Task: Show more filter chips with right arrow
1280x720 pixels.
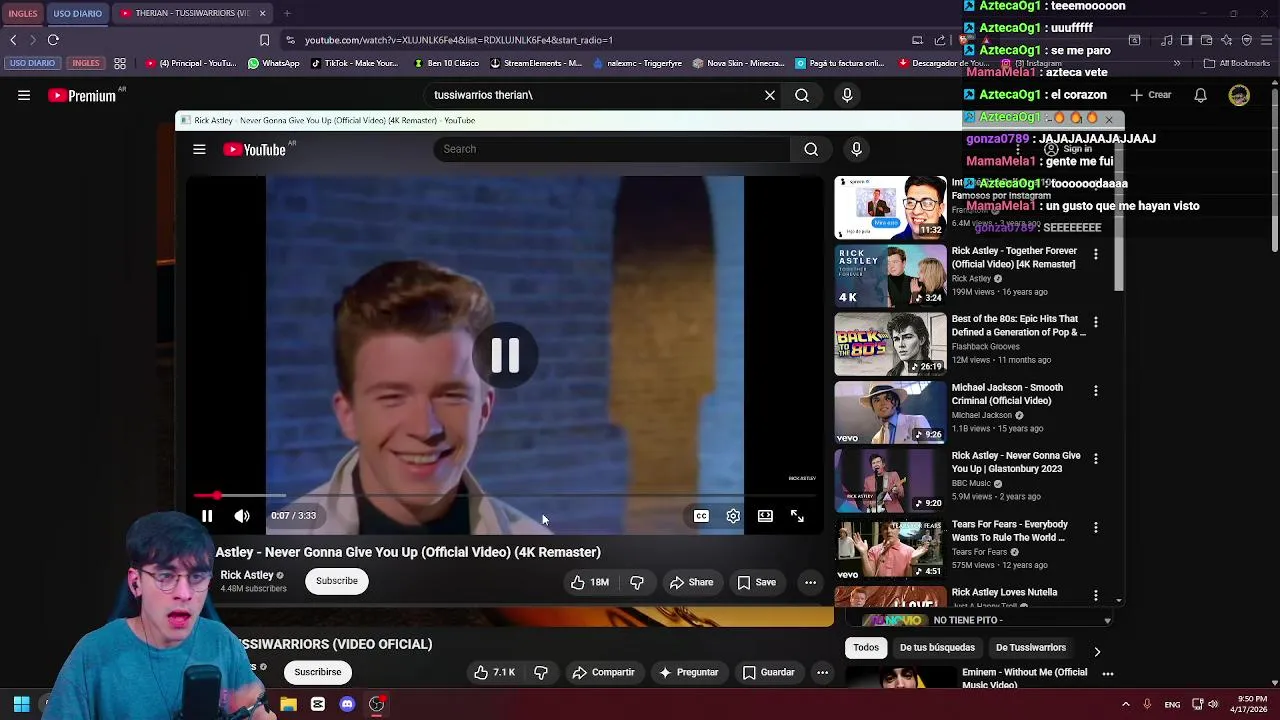Action: point(1097,651)
